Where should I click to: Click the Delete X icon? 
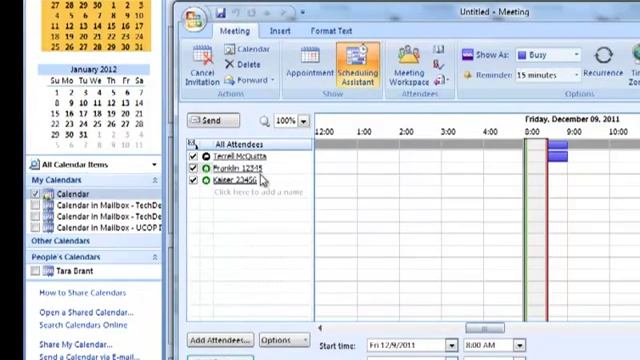[x=229, y=64]
